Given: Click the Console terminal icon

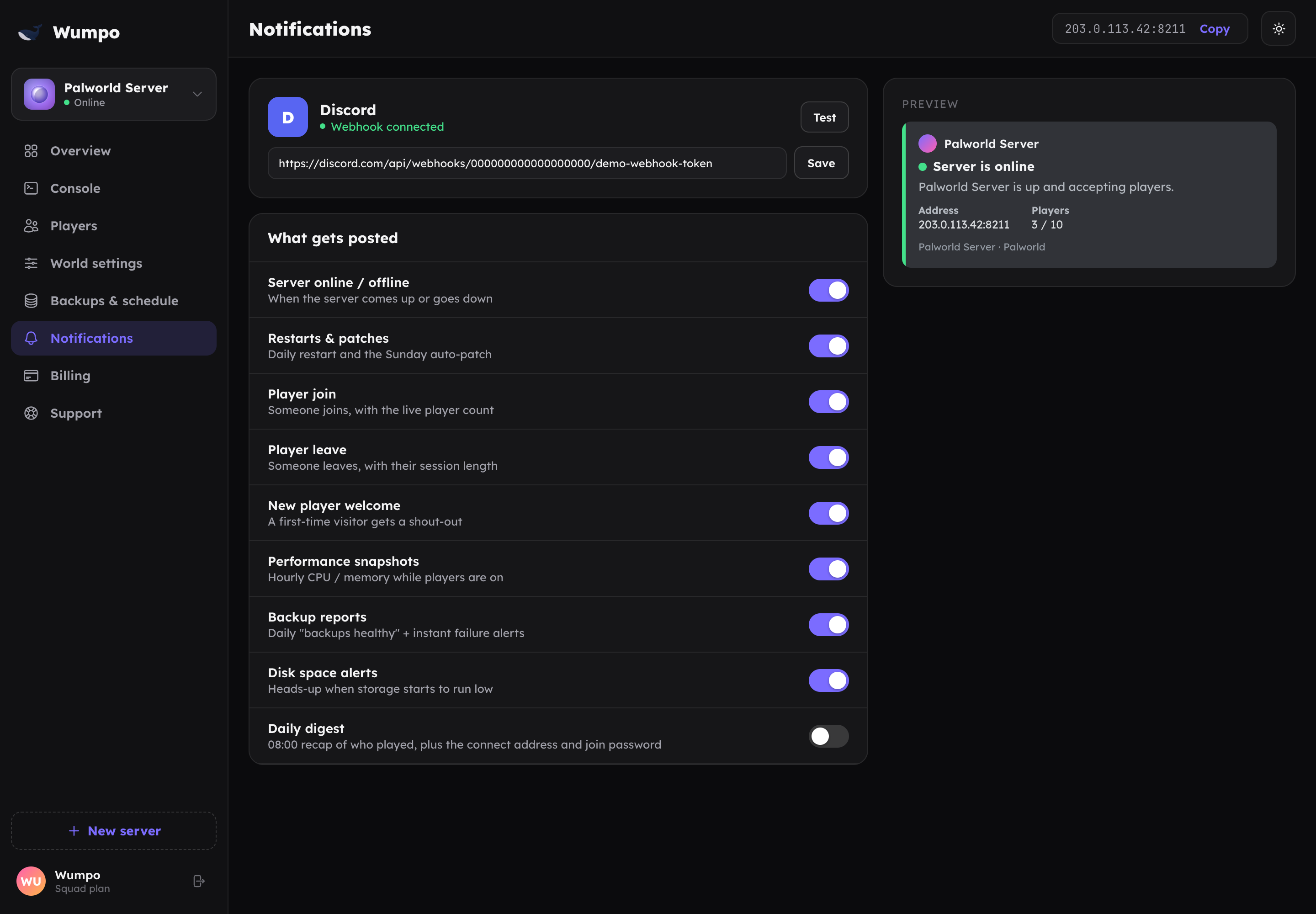Looking at the screenshot, I should pyautogui.click(x=31, y=188).
